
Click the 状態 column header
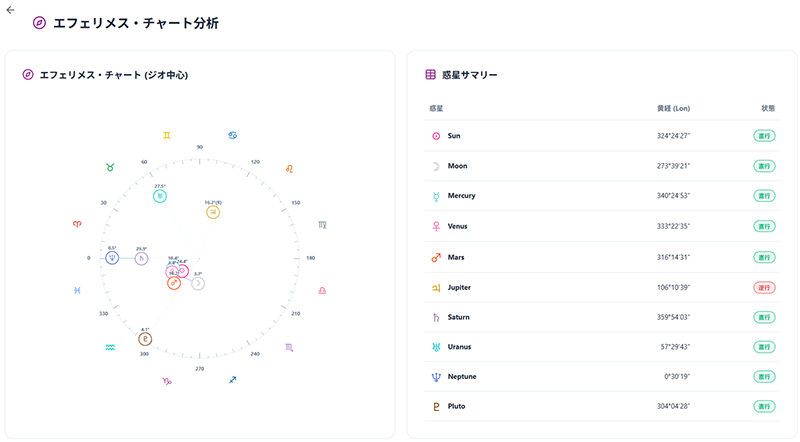point(768,107)
